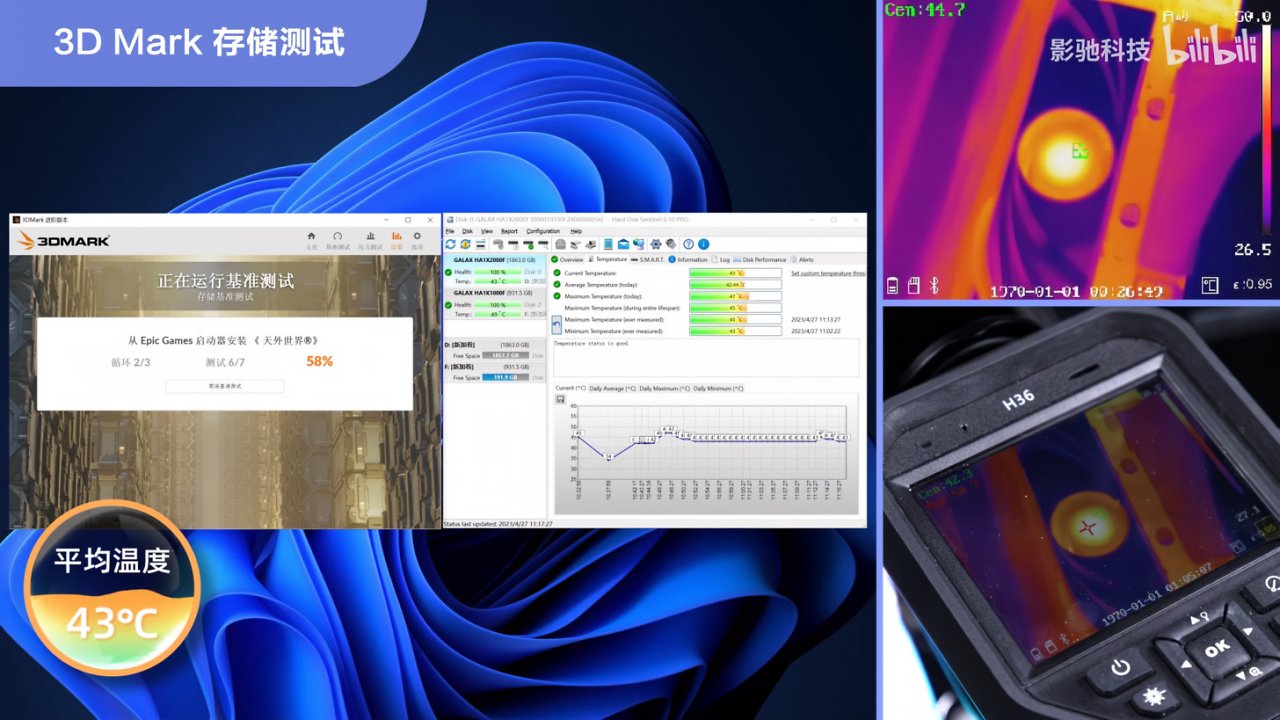
Task: Switch to the S.M.A.R.T. tab
Action: (647, 260)
